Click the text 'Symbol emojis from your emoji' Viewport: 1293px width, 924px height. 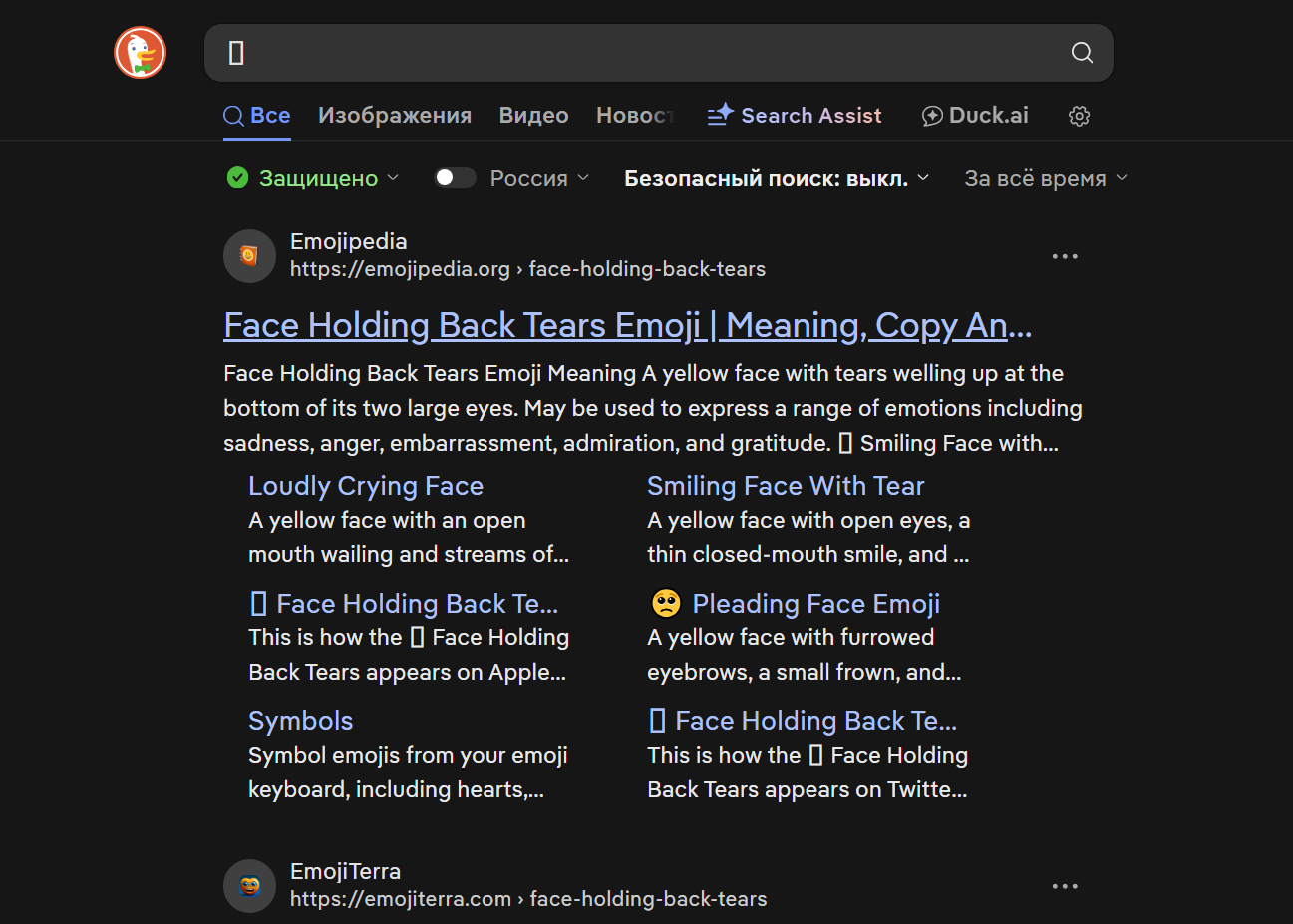[x=408, y=755]
